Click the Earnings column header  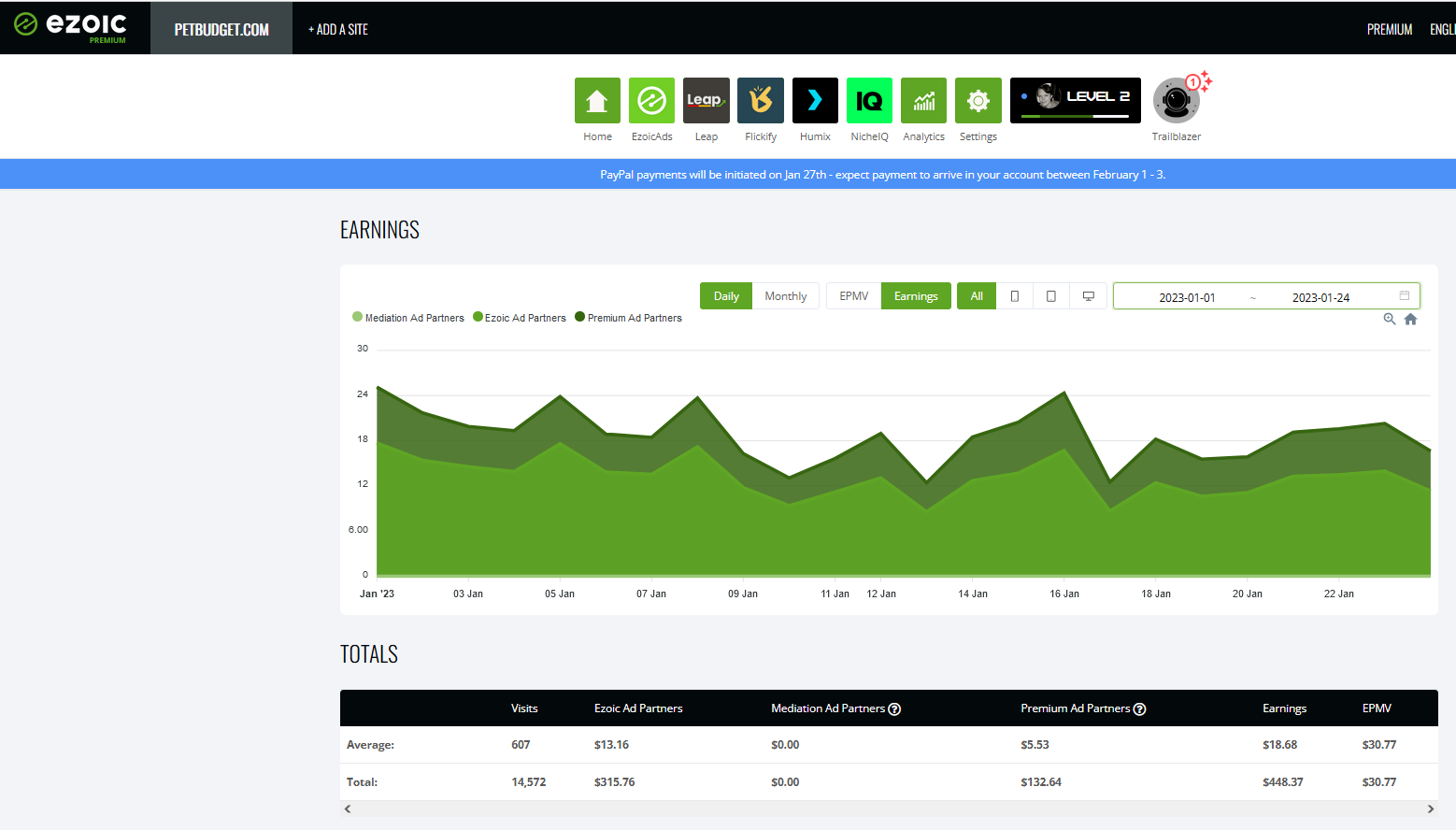[1284, 708]
